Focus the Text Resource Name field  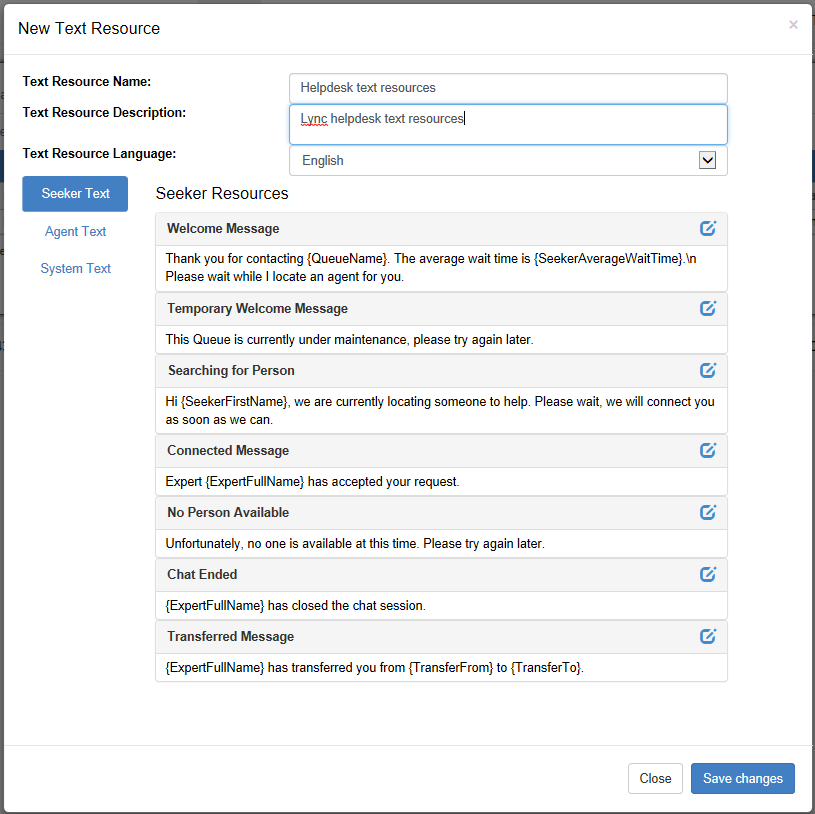click(508, 88)
